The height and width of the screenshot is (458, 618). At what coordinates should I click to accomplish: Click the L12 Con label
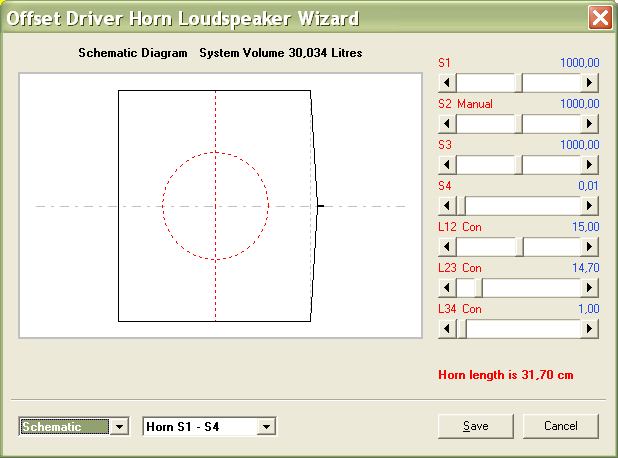click(x=460, y=227)
